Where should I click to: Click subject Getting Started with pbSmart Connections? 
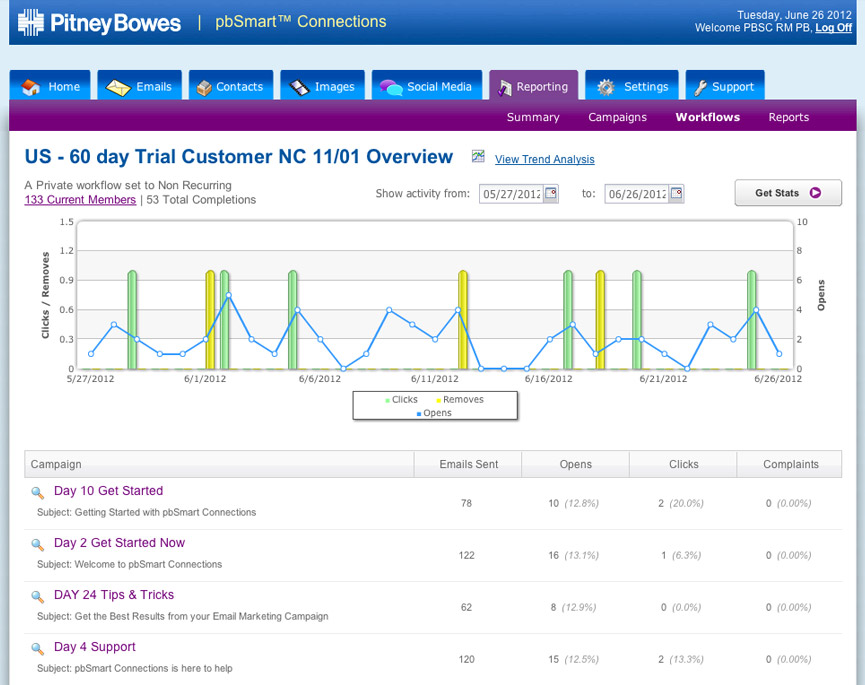click(x=146, y=512)
